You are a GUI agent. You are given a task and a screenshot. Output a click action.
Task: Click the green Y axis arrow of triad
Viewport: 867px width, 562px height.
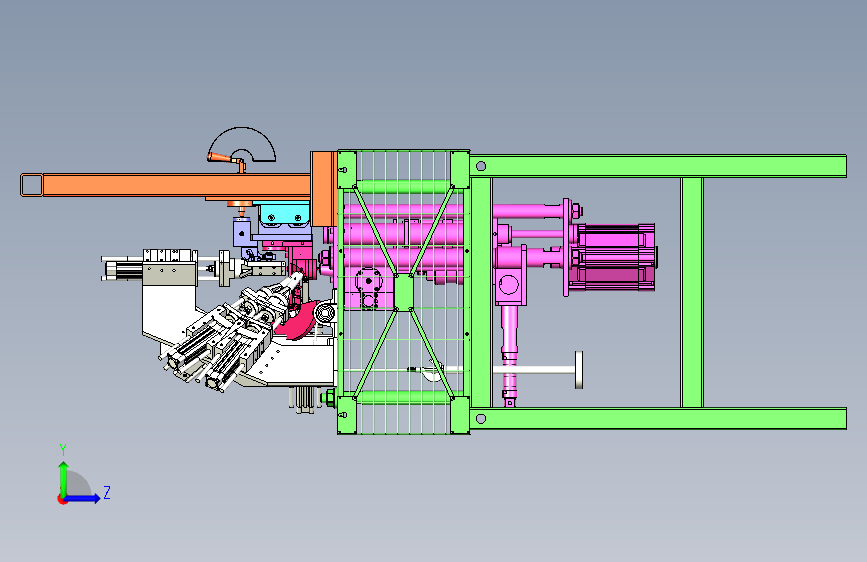64,479
